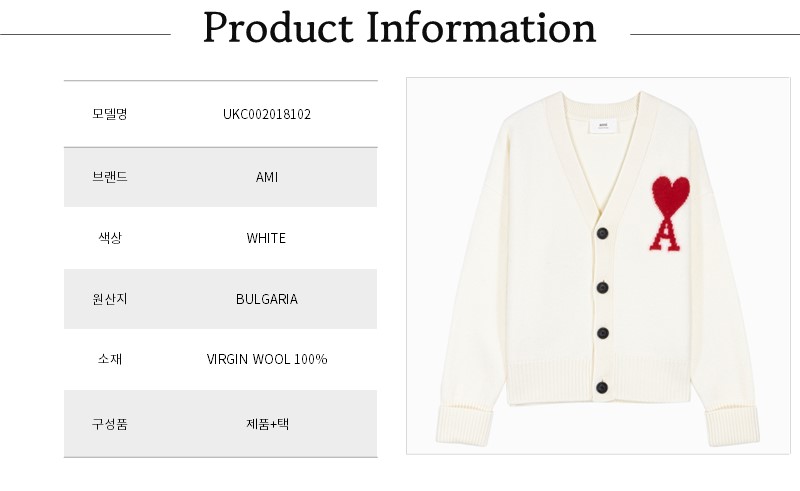Click the top black button on the cardigan
This screenshot has width=800, height=491.
tap(602, 234)
